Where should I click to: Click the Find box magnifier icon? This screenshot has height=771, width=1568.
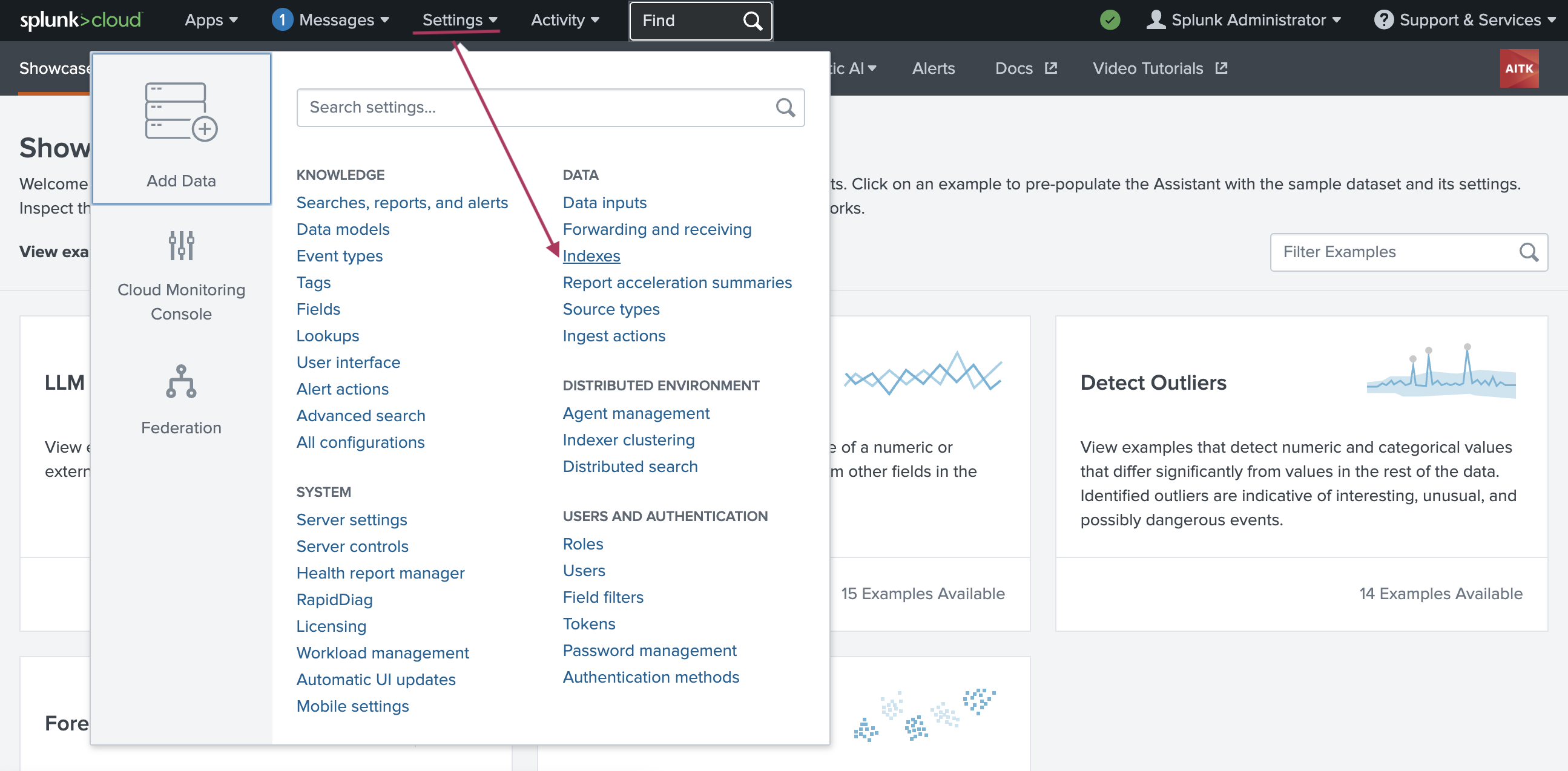[753, 21]
